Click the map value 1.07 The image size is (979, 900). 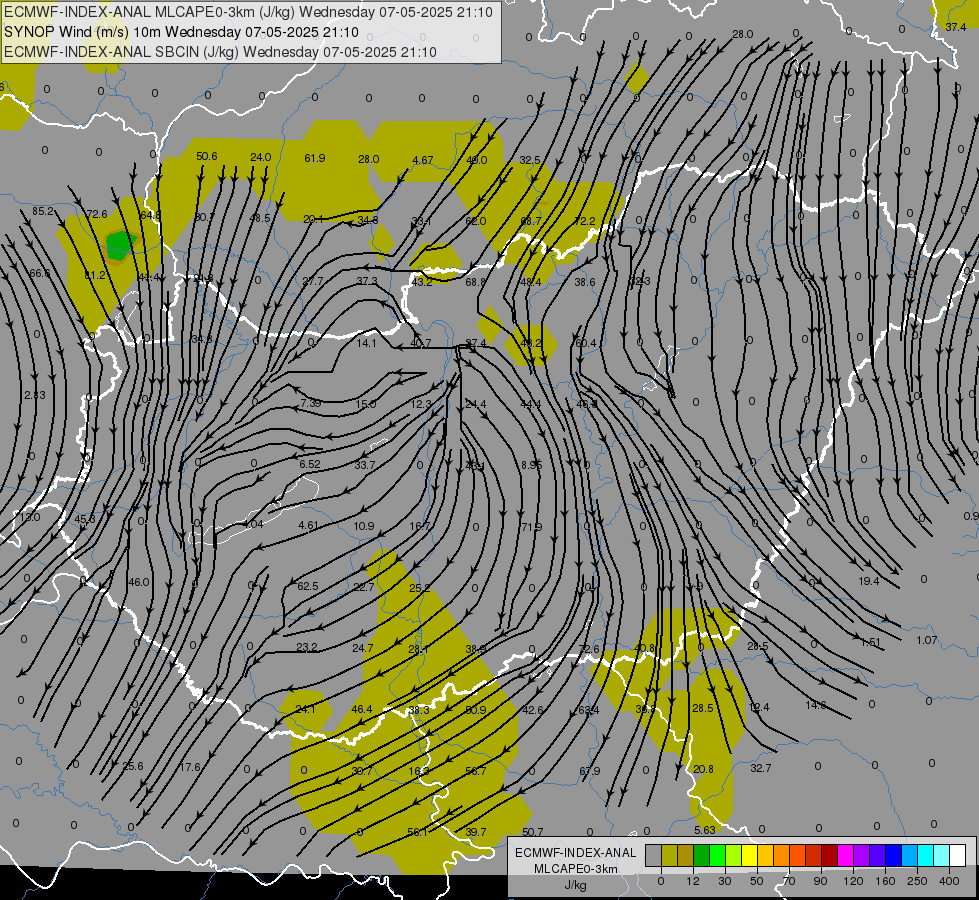click(927, 640)
